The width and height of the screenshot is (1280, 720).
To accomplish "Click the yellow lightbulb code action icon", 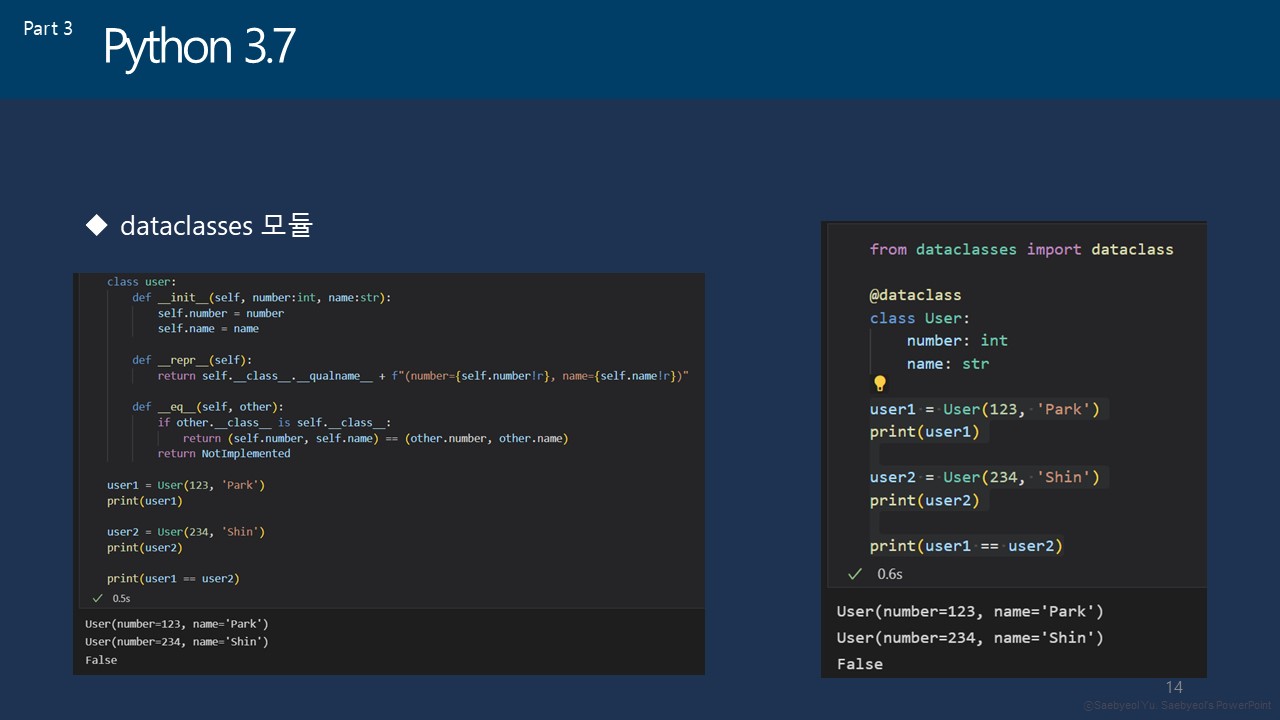I will 880,383.
